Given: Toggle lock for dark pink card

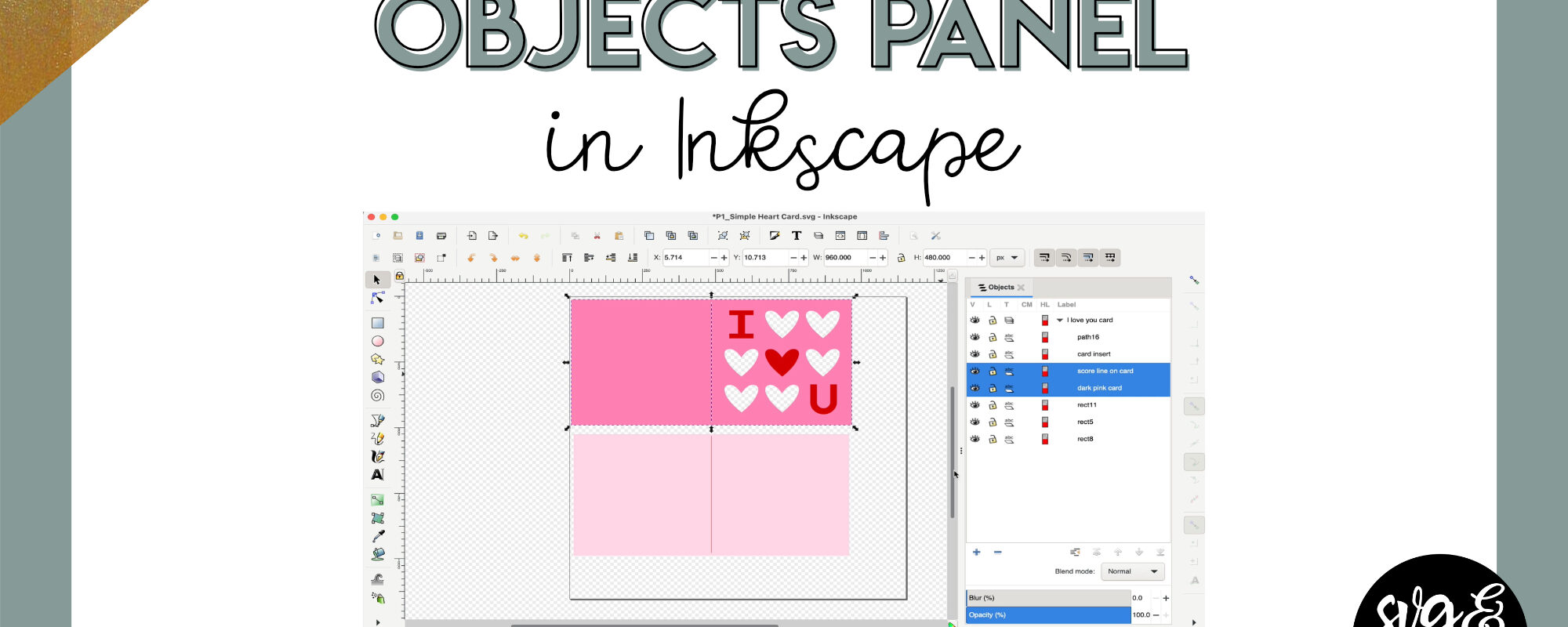Looking at the screenshot, I should pos(993,388).
